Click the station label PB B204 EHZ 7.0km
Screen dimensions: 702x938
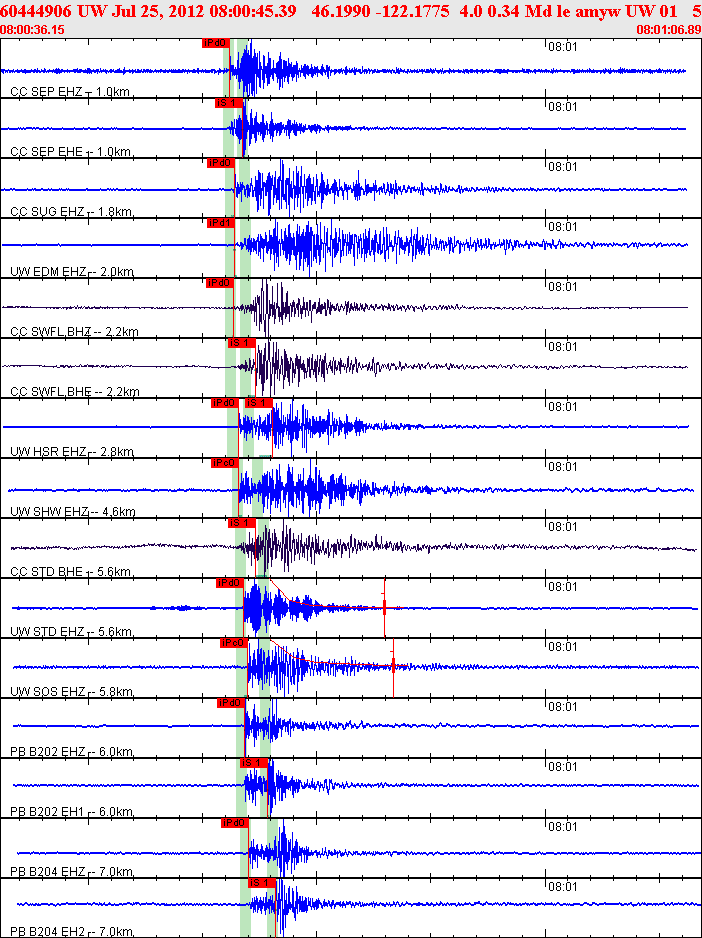coord(72,872)
